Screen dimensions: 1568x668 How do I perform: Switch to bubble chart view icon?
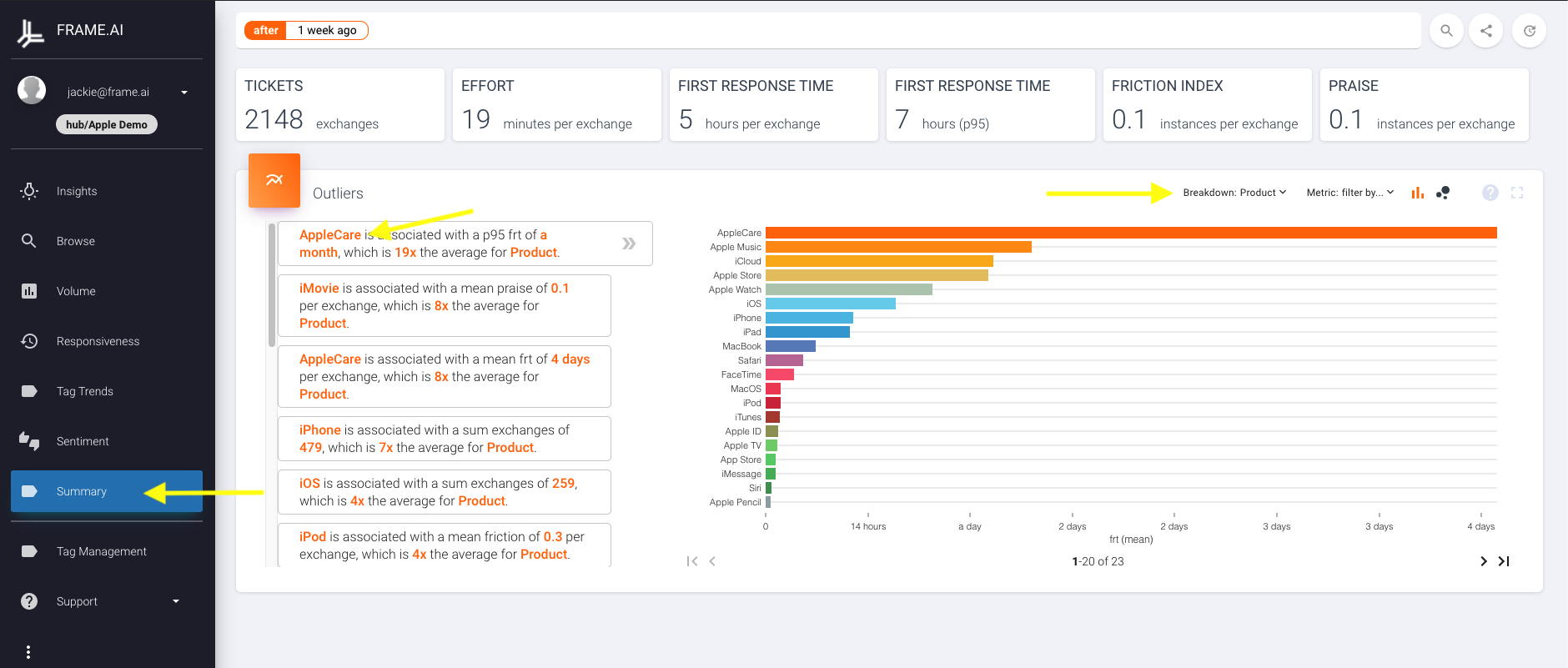[1443, 193]
